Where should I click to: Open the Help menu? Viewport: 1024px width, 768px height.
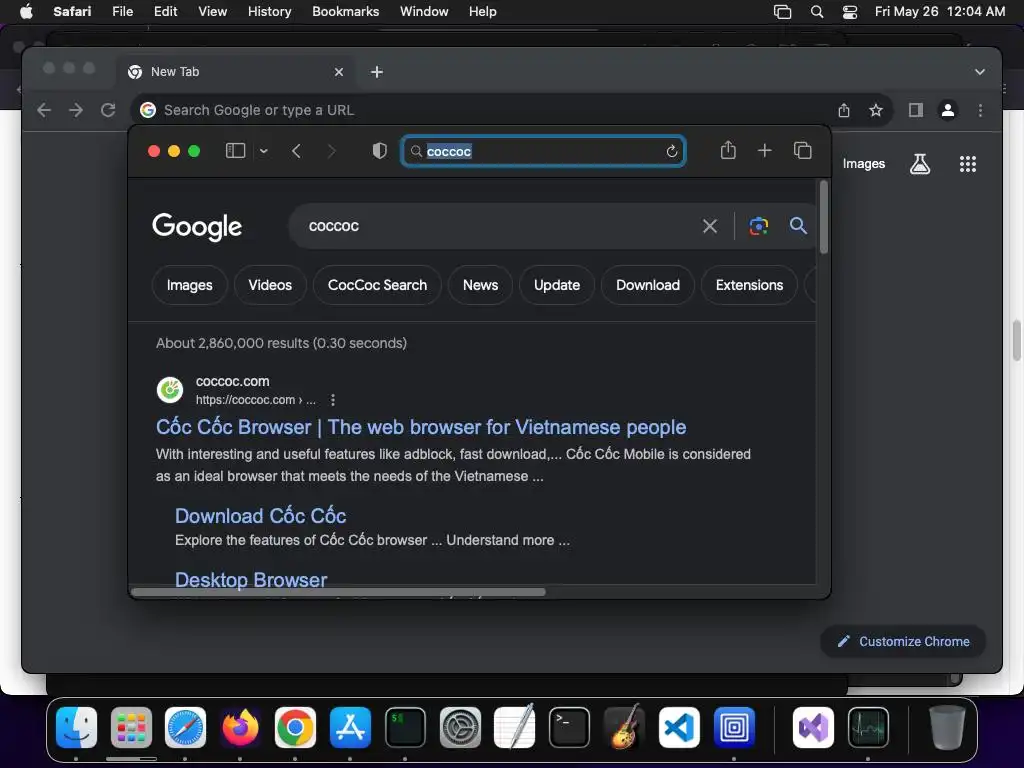483,11
